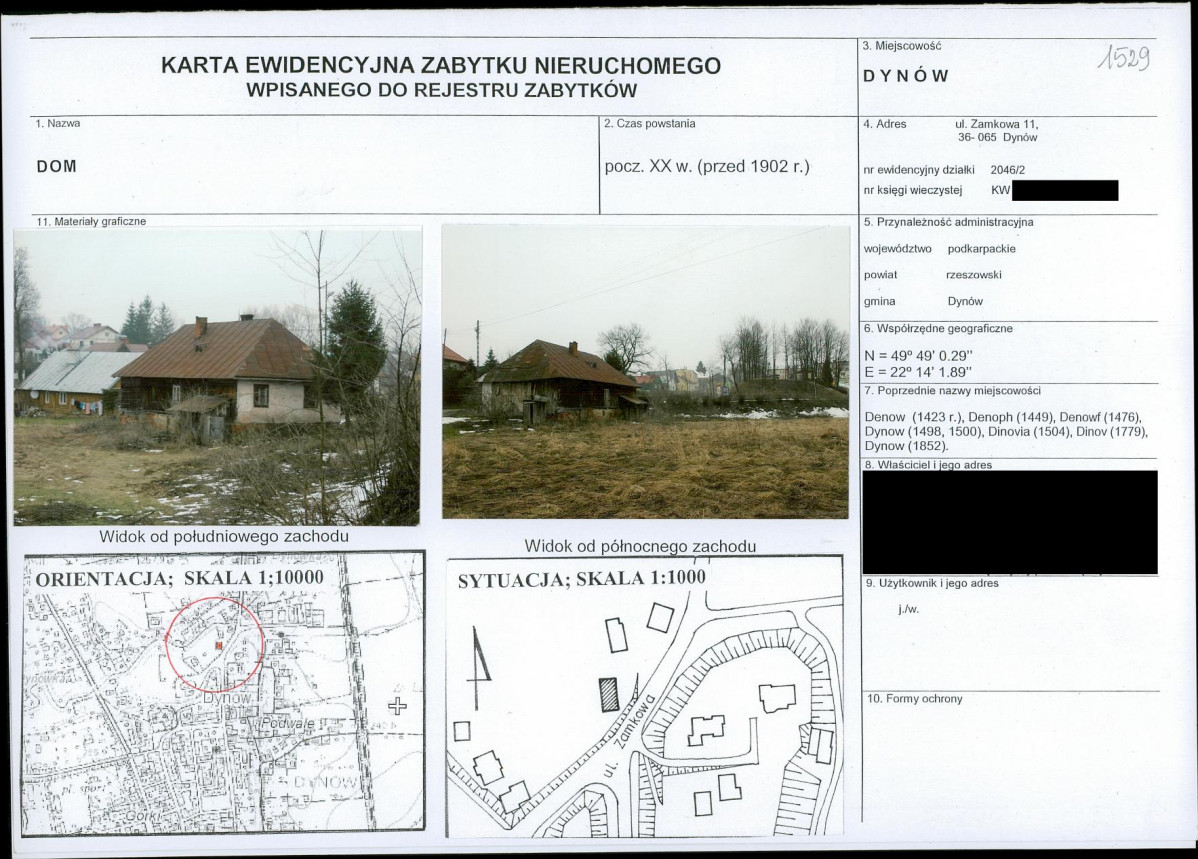Viewport: 1198px width, 859px height.
Task: Click the Formy ochrony section label
Action: point(915,699)
